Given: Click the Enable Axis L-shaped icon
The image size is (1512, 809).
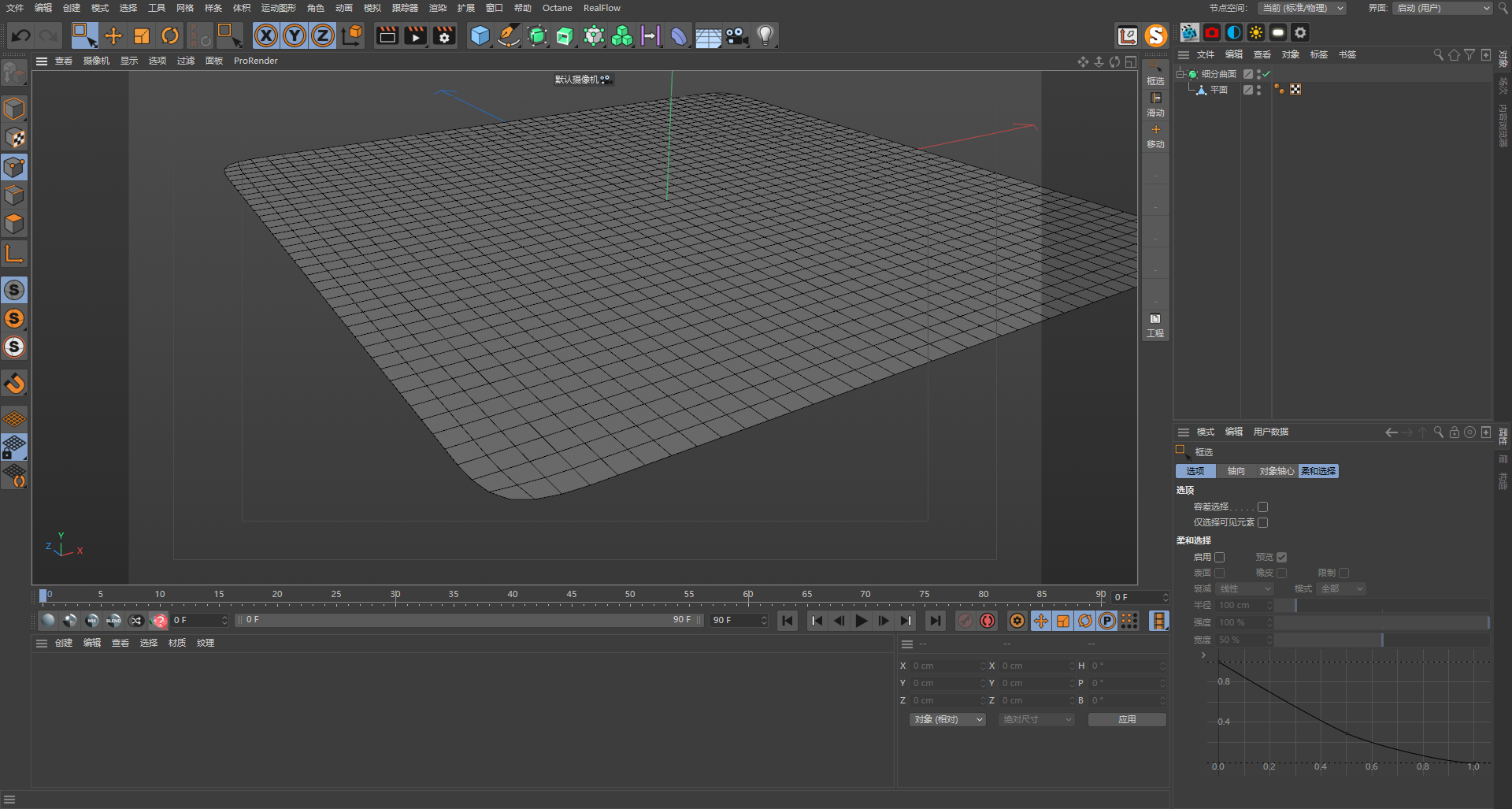Looking at the screenshot, I should click(14, 253).
